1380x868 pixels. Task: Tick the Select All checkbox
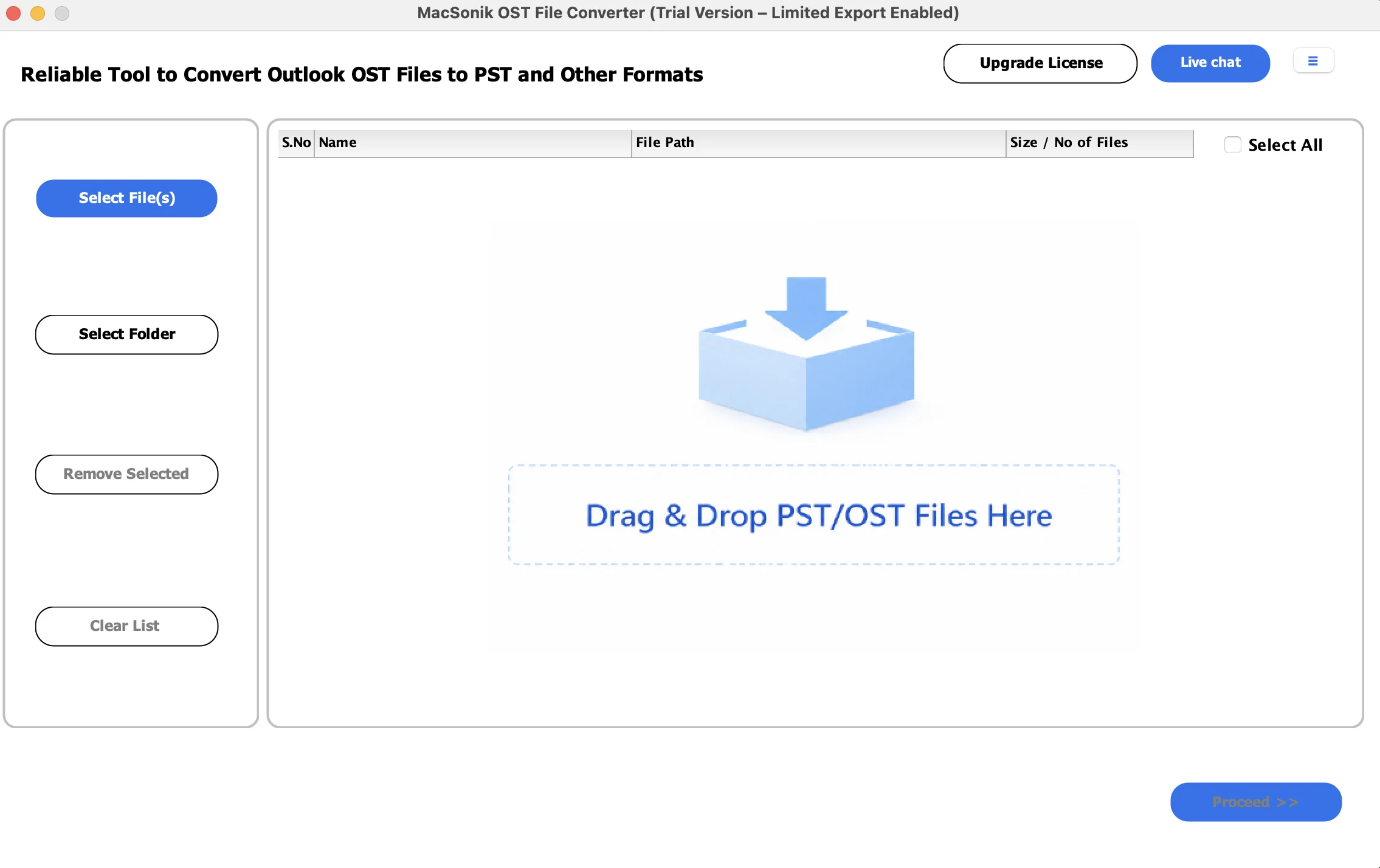1232,145
